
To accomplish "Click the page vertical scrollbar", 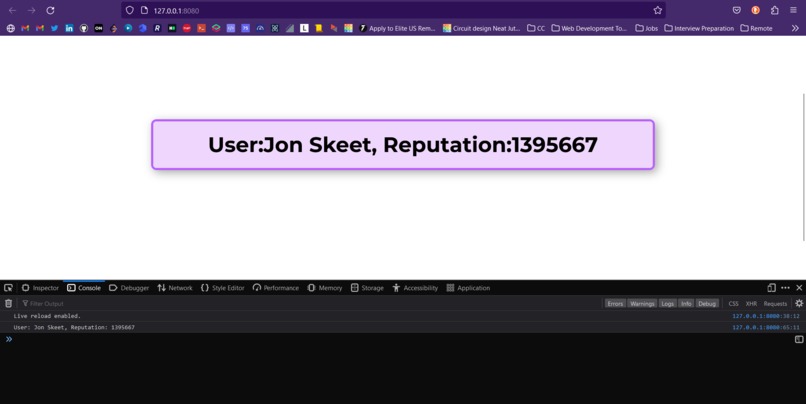I will (x=804, y=167).
